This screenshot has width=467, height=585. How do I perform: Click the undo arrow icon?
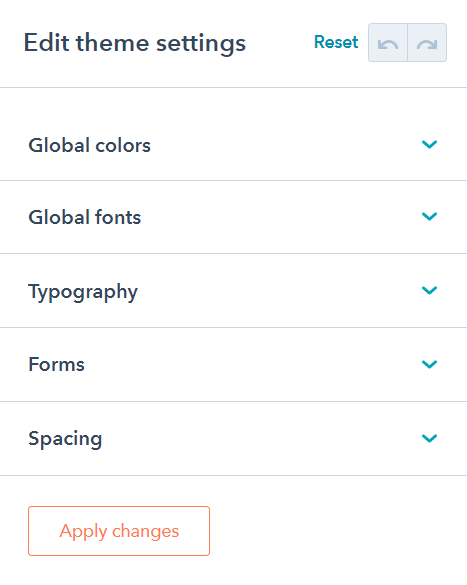[388, 43]
